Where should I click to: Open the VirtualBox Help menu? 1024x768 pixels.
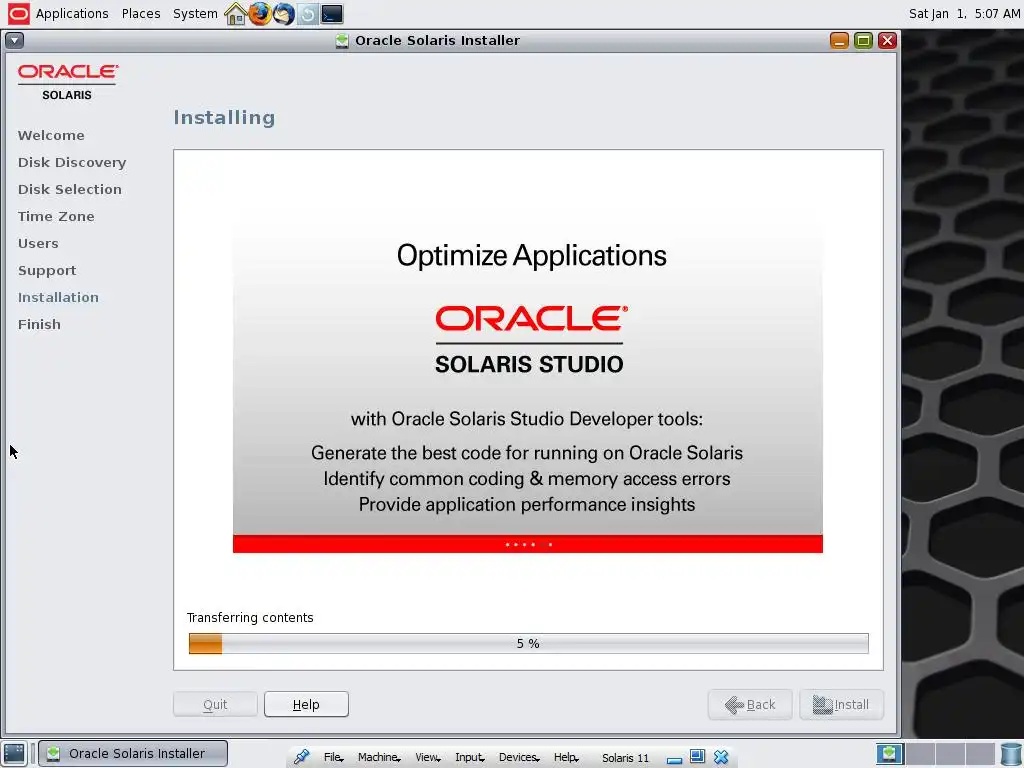566,757
